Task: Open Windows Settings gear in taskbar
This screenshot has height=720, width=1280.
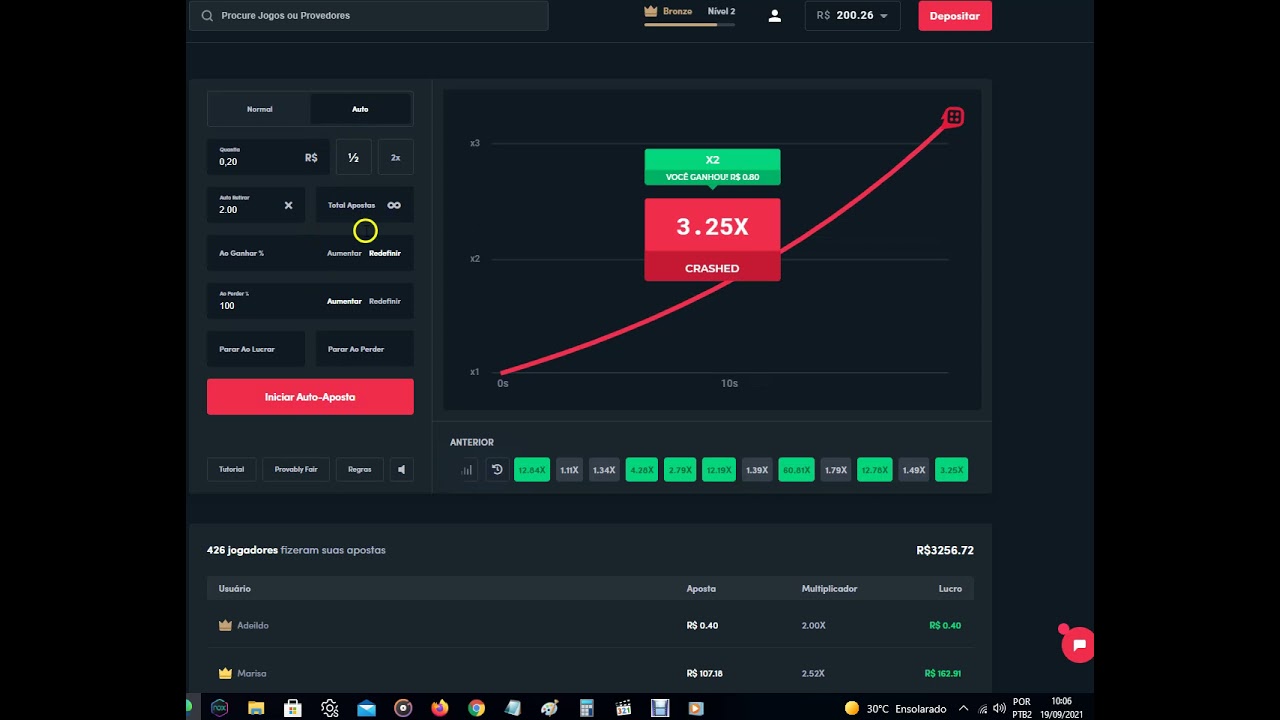Action: pos(329,708)
